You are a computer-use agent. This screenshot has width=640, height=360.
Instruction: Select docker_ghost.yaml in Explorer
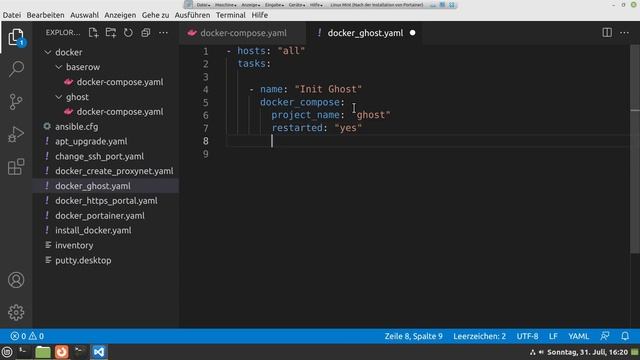93,186
